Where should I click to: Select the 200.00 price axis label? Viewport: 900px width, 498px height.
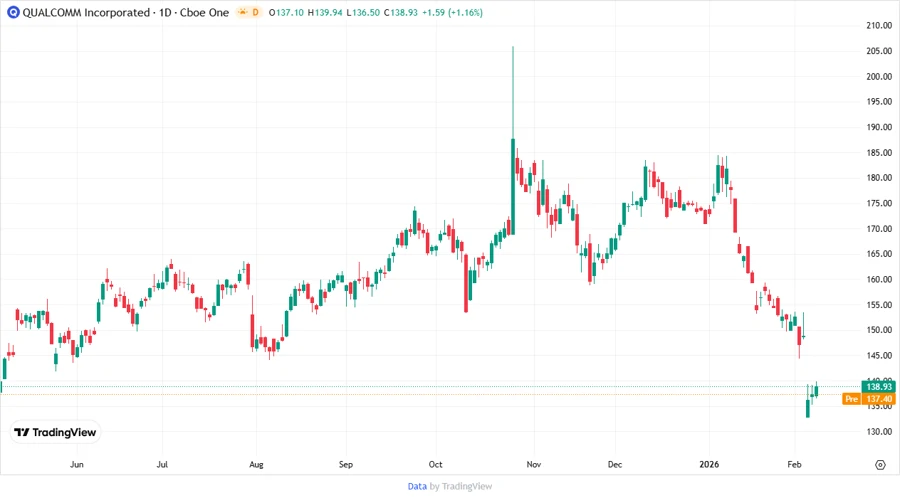click(879, 76)
